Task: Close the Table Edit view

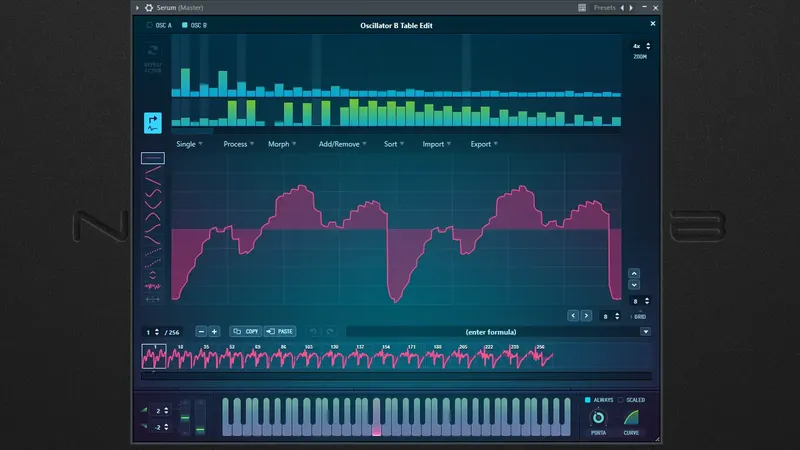Action: (x=653, y=23)
